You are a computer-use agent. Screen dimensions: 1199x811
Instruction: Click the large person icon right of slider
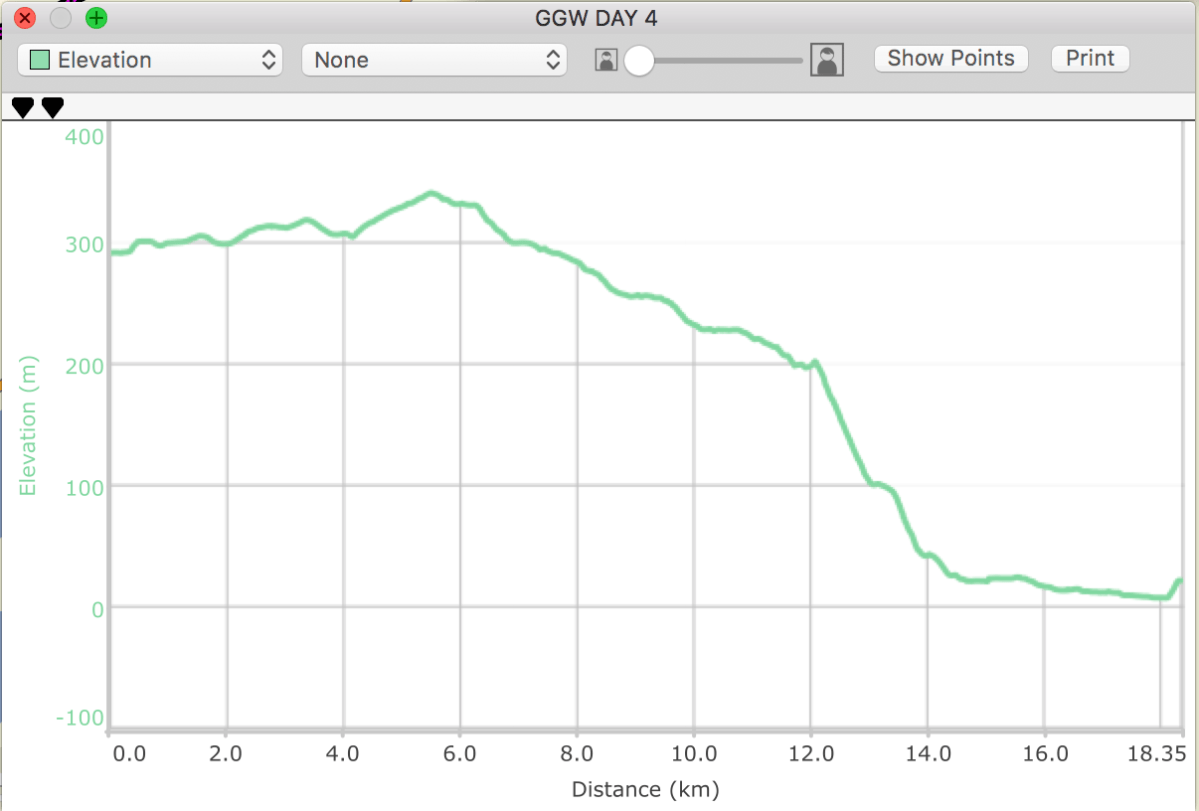click(x=827, y=60)
